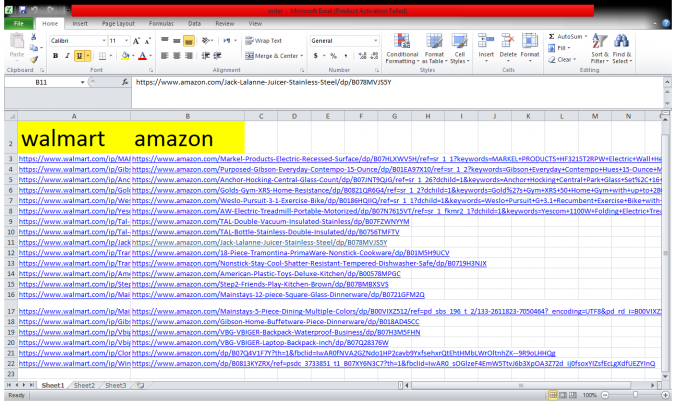676x405 pixels.
Task: Click the Paste icon in Clipboard group
Action: coord(17,46)
